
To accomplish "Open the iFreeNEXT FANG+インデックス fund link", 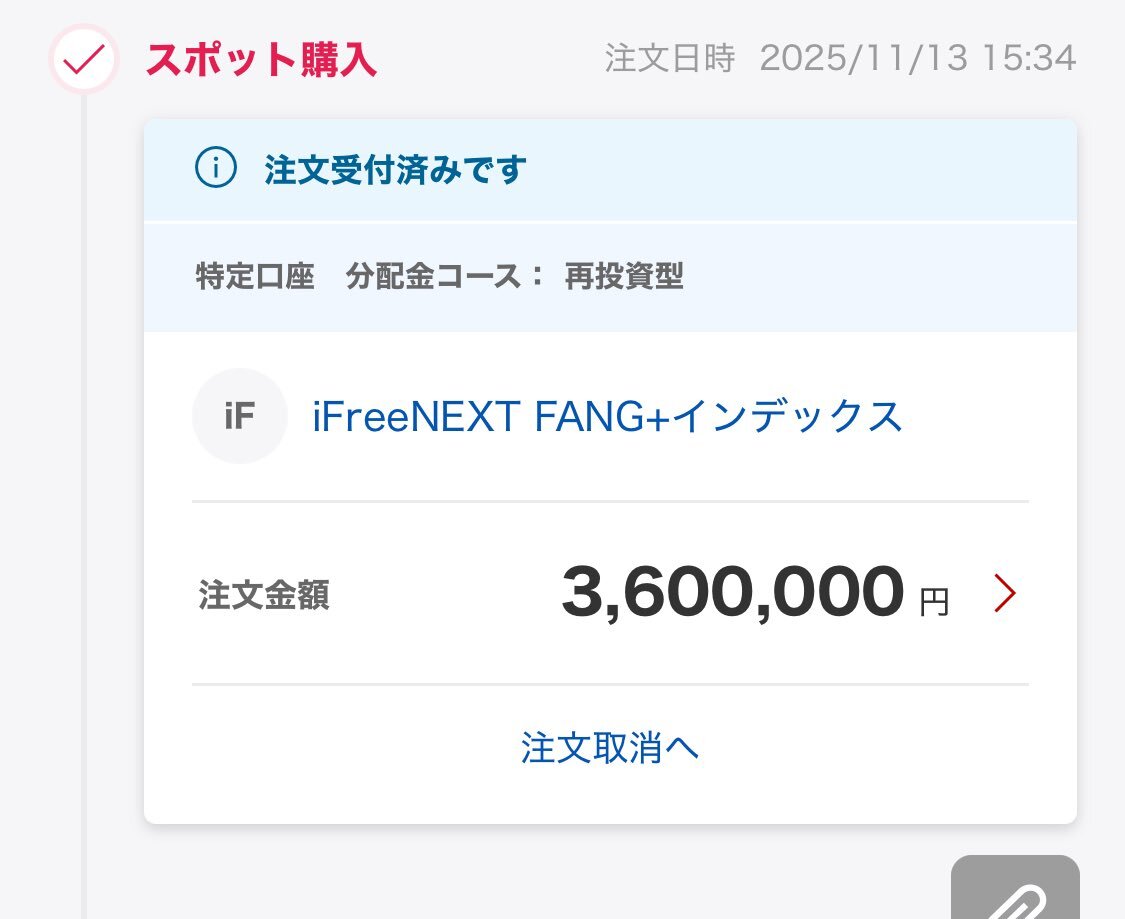I will pos(607,416).
